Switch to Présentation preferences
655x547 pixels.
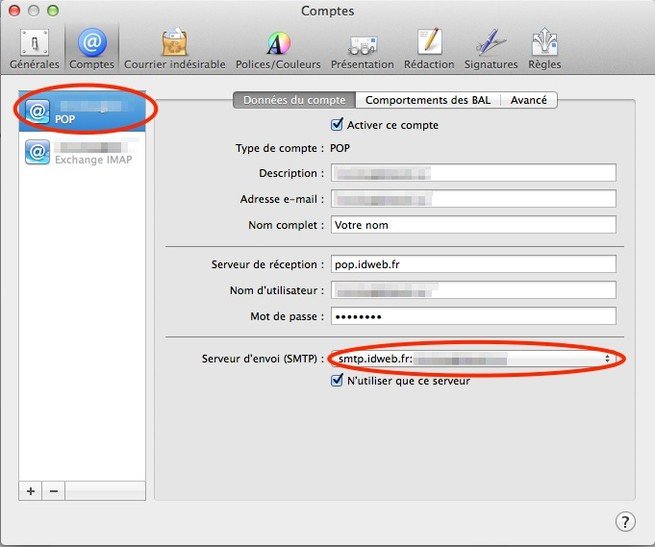coord(362,48)
